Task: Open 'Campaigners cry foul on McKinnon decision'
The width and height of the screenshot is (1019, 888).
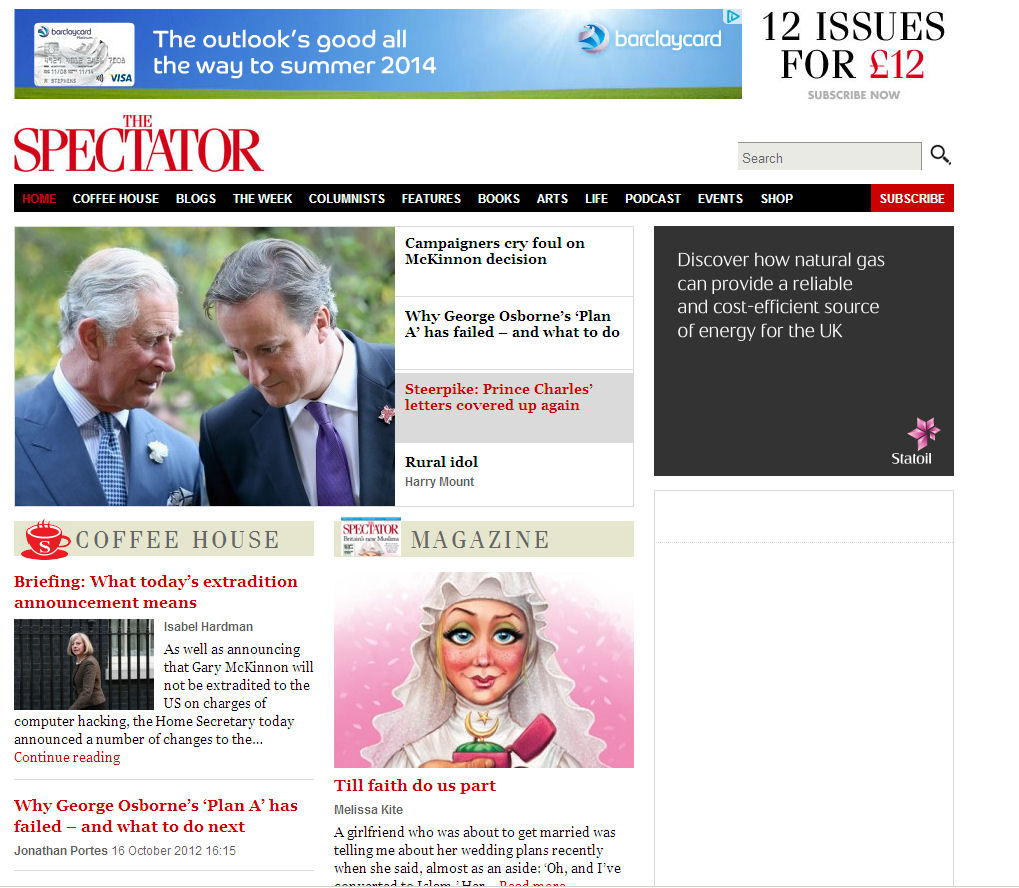Action: pos(494,251)
